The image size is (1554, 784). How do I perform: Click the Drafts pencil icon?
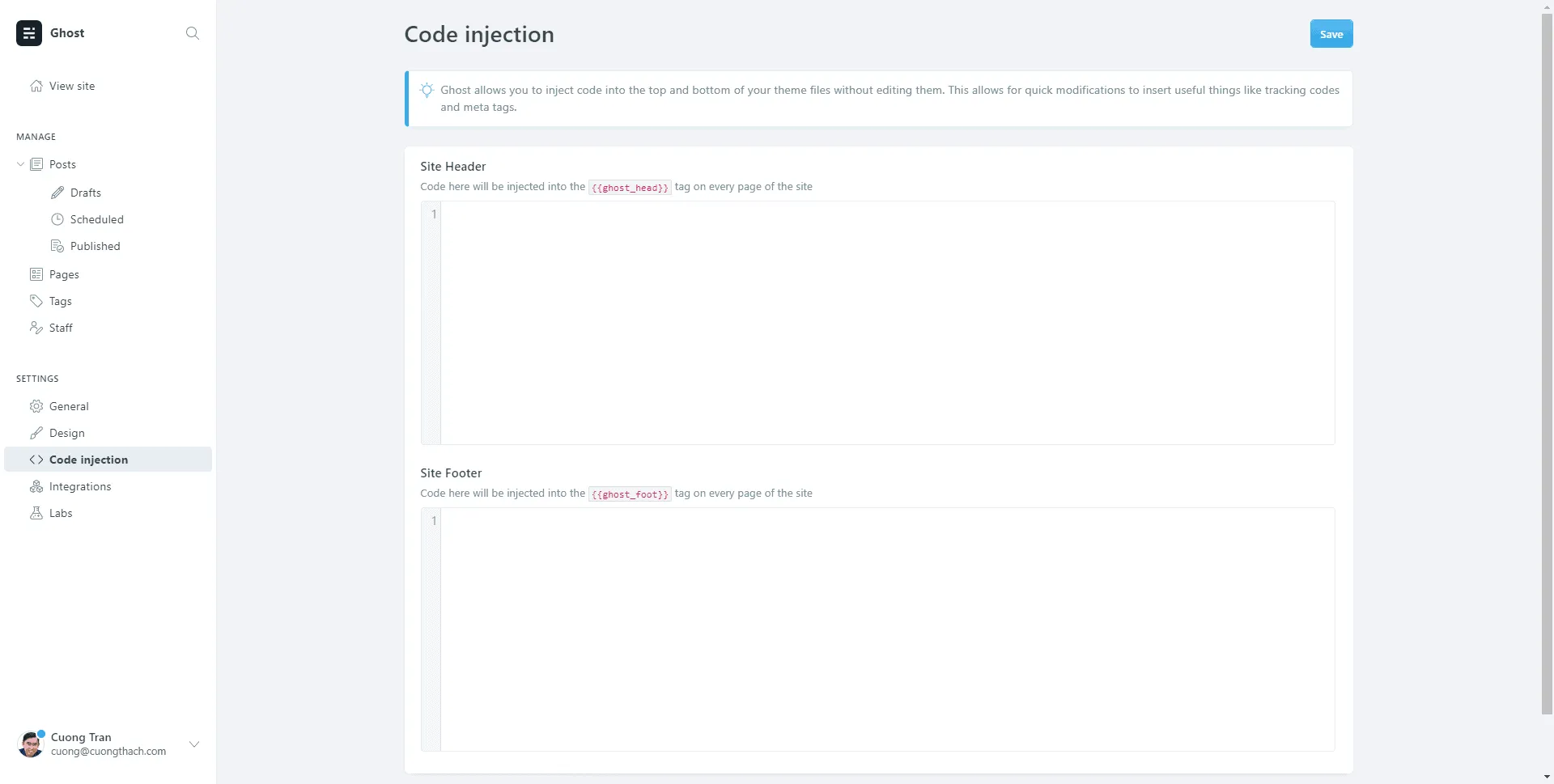[x=57, y=193]
